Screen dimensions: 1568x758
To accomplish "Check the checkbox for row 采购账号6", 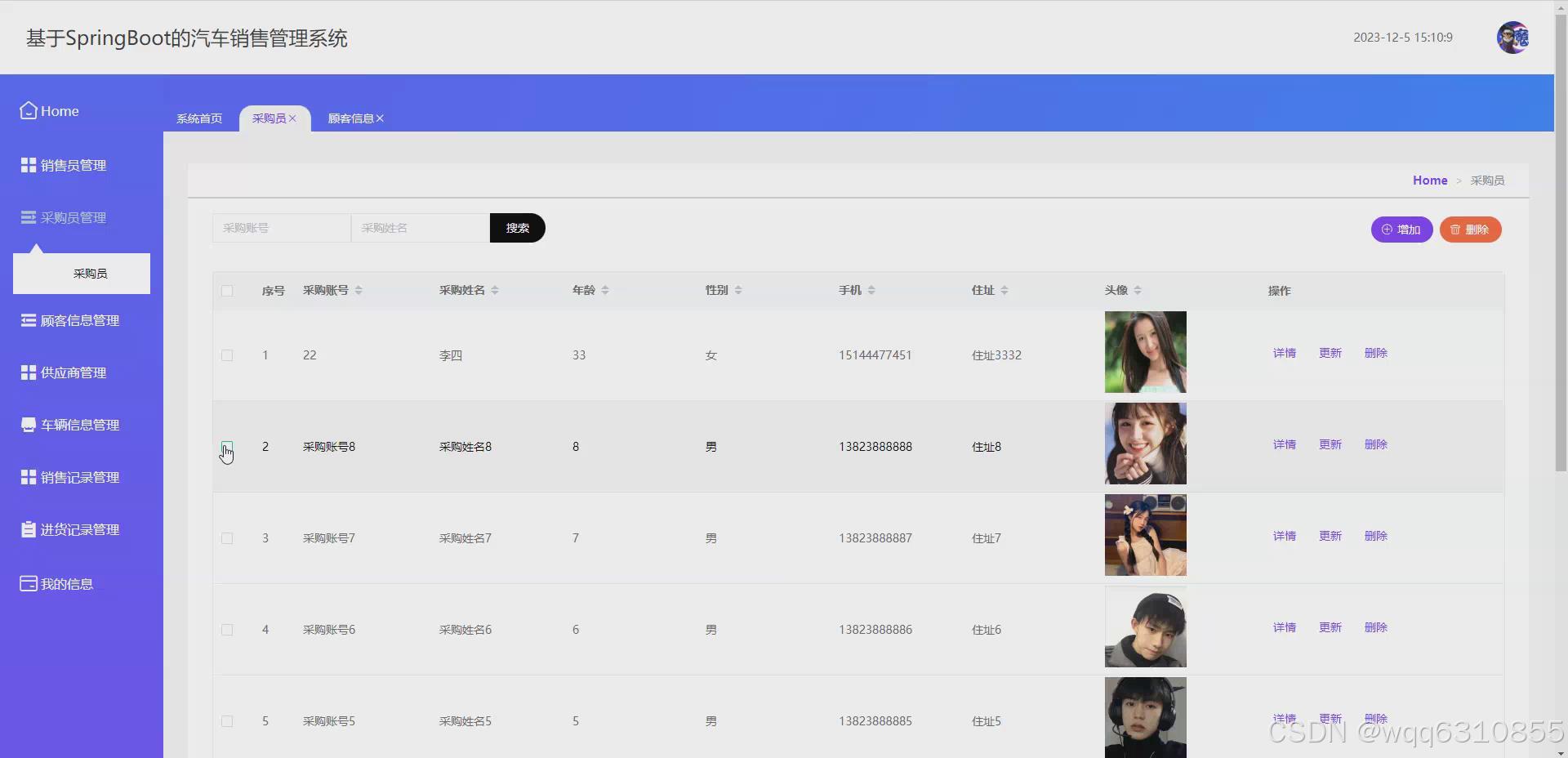I will tap(227, 630).
